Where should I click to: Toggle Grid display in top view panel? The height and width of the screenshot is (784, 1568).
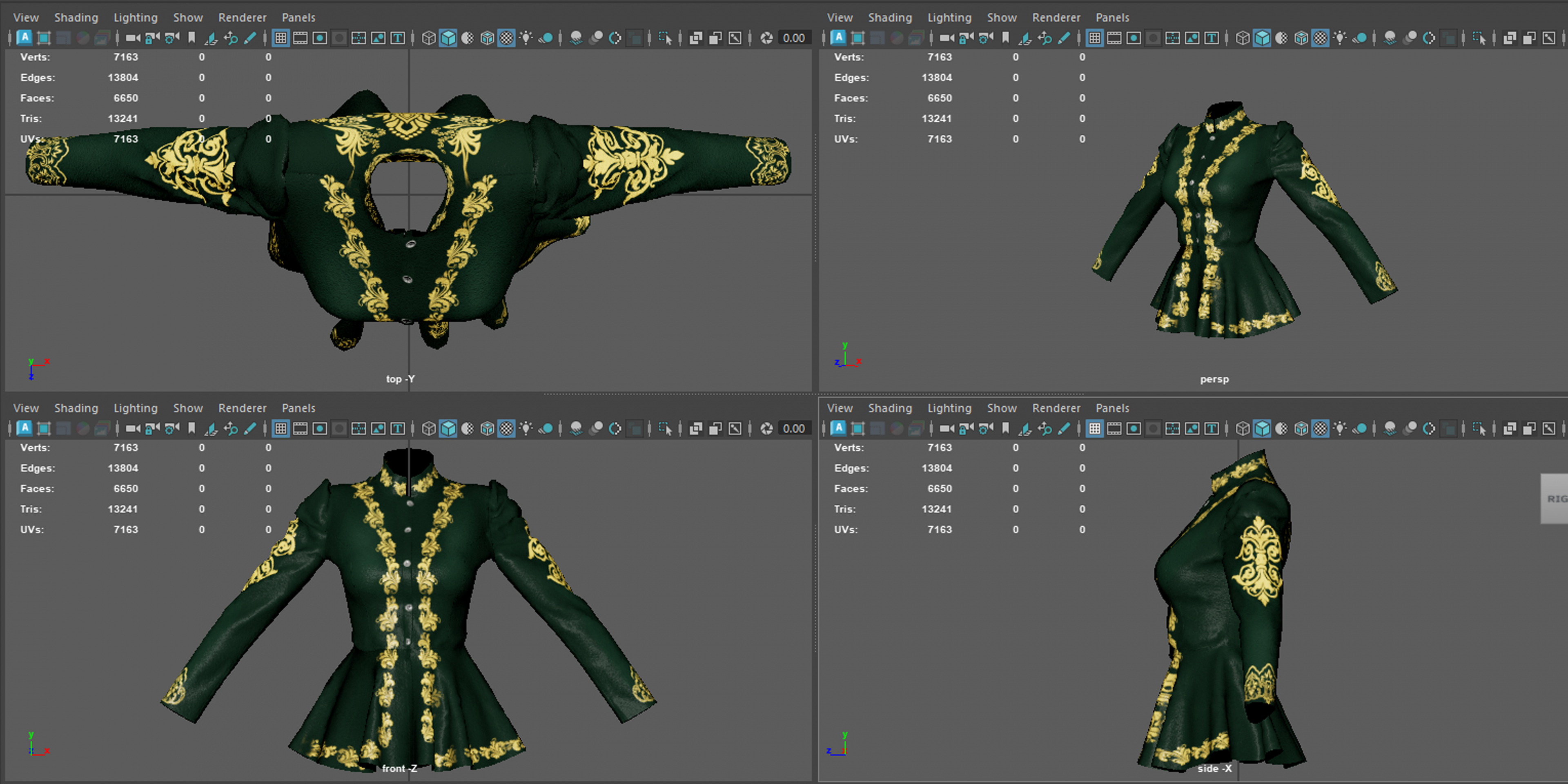281,38
